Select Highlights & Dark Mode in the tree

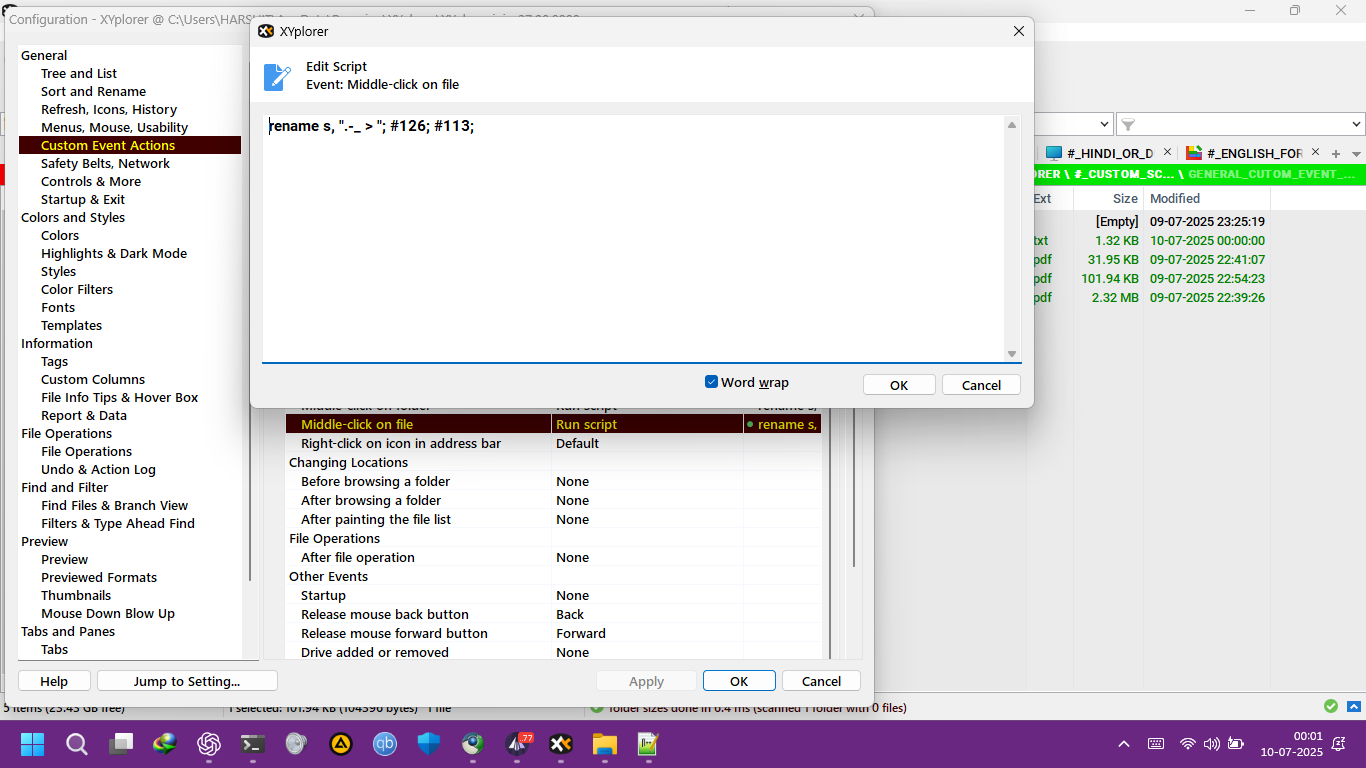coord(113,253)
